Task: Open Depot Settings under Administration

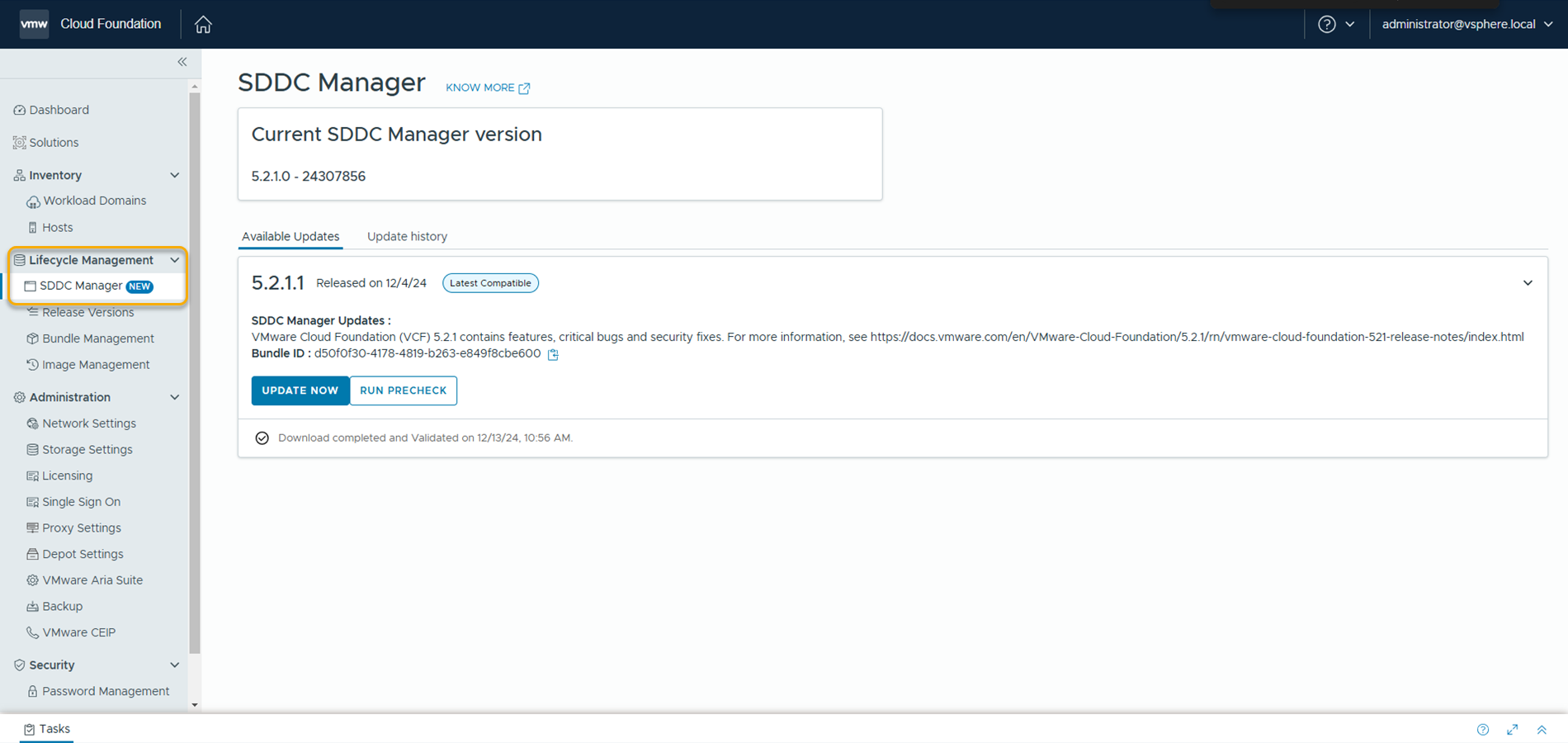Action: [x=83, y=553]
